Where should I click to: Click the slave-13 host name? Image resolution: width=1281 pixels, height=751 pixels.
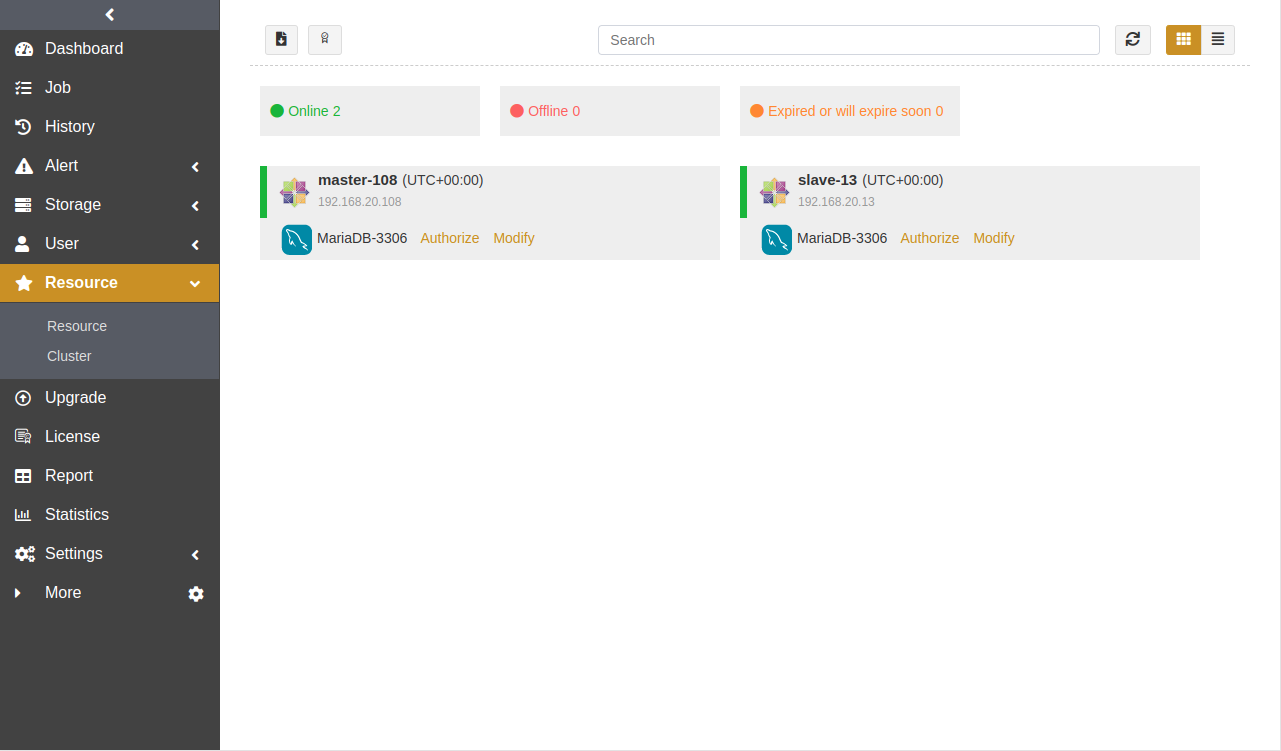(x=827, y=180)
